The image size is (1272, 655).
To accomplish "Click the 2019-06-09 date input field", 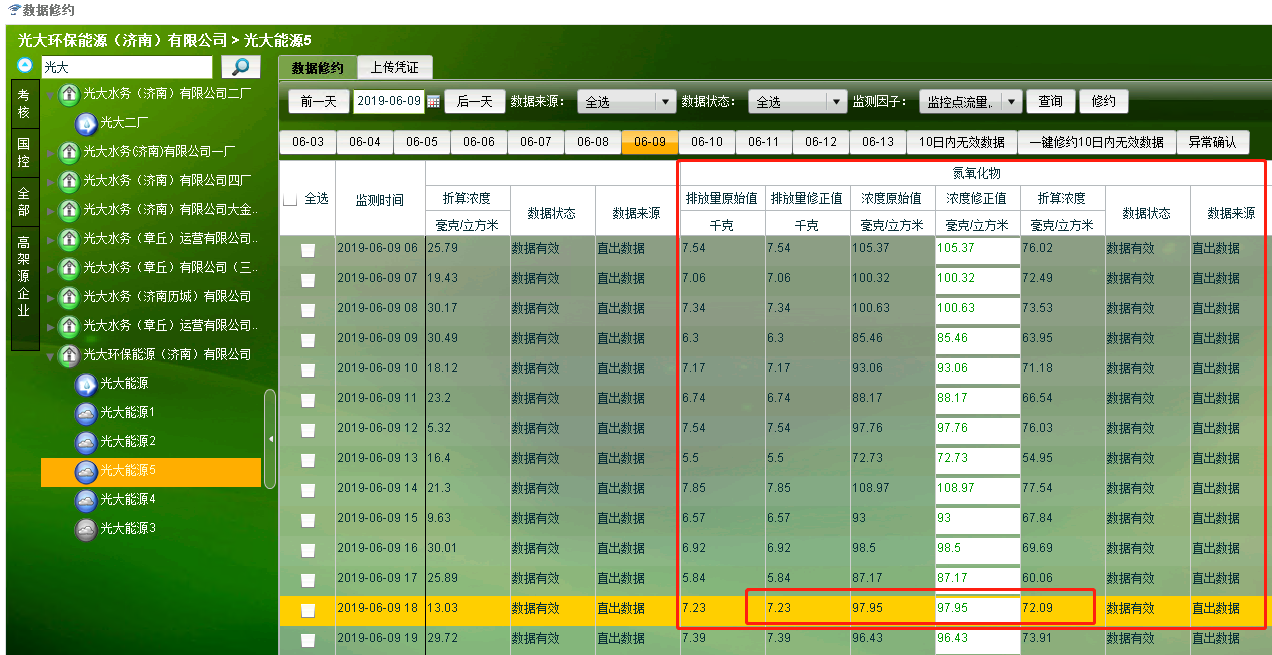I will coord(388,101).
